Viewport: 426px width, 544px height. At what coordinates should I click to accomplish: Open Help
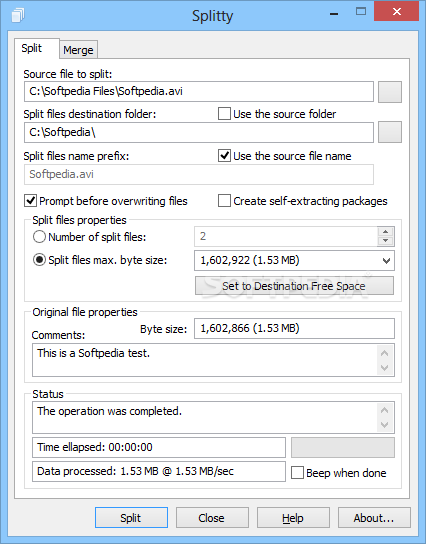(293, 518)
